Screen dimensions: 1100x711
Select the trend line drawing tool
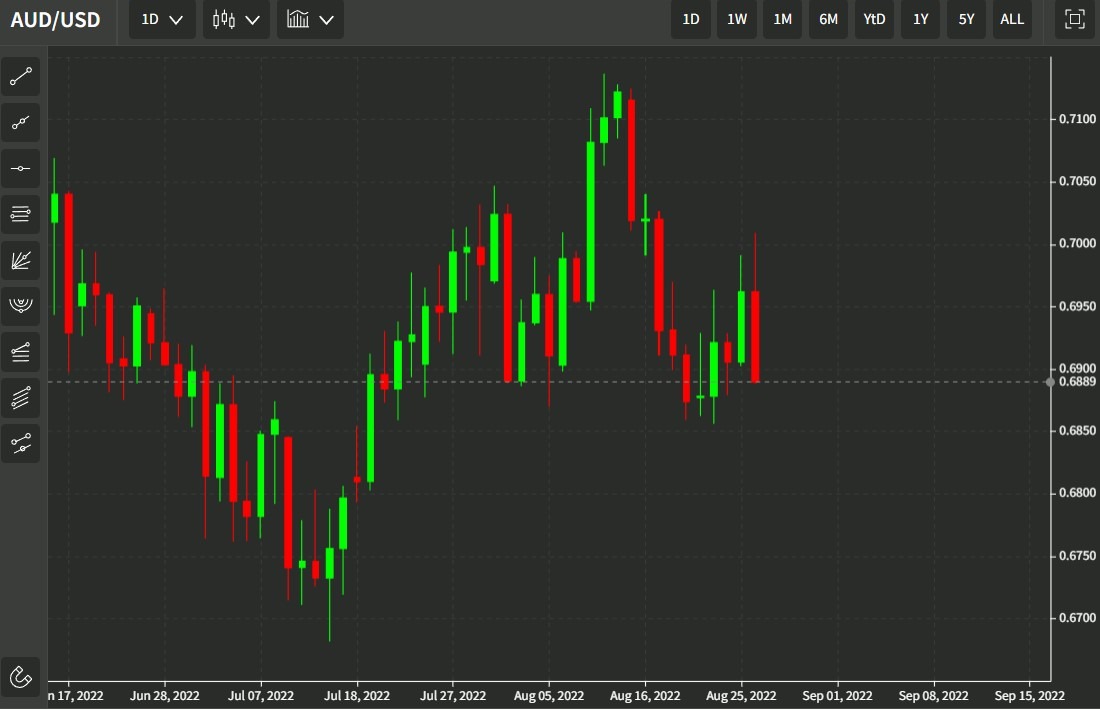(20, 77)
